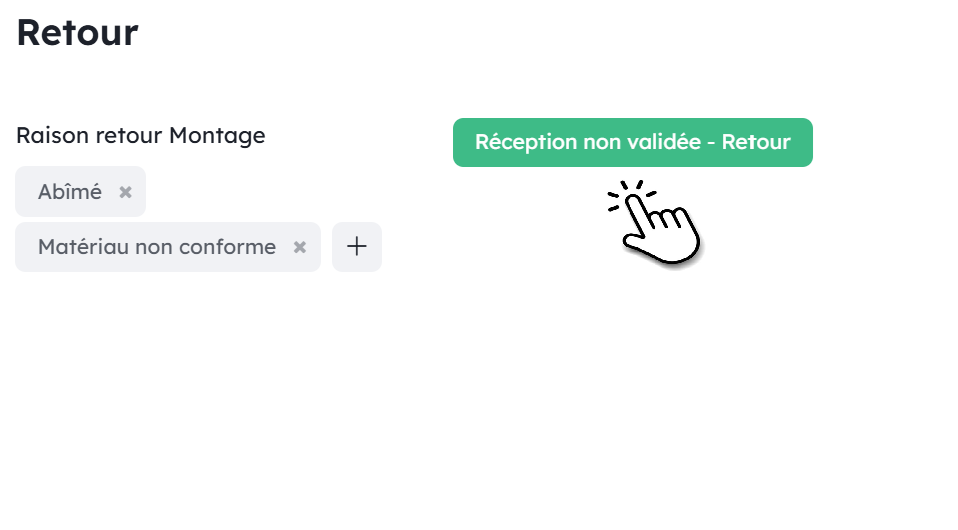958x530 pixels.
Task: Open the reason picker via plus icon
Action: point(357,247)
